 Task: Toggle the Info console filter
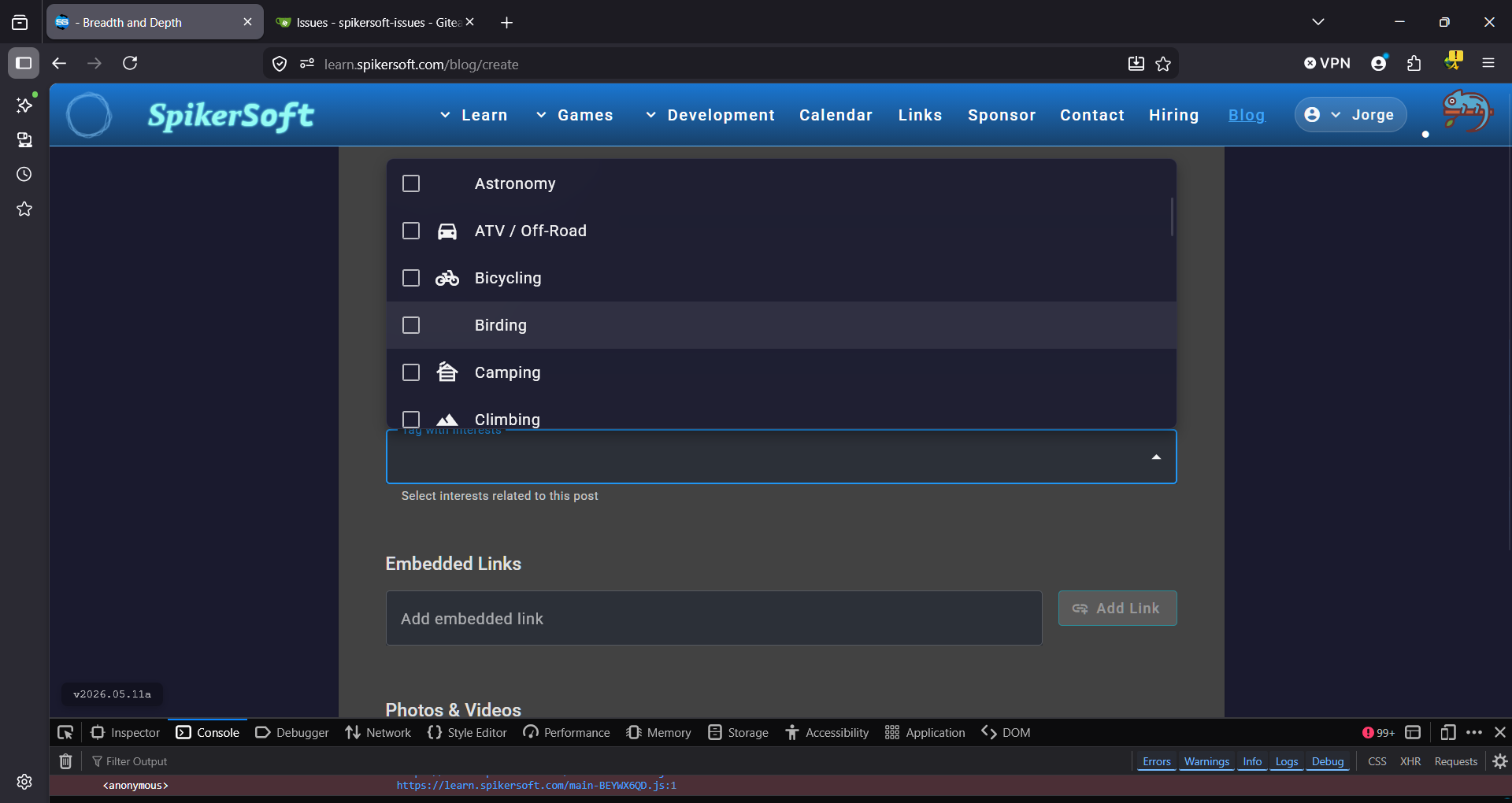pos(1252,761)
